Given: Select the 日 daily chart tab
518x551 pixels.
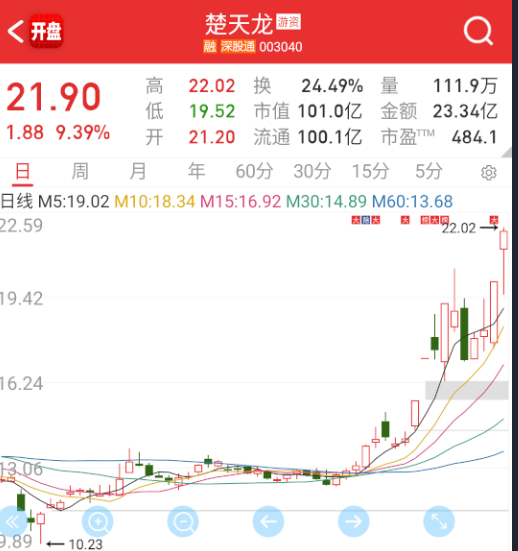Looking at the screenshot, I should [x=22, y=171].
